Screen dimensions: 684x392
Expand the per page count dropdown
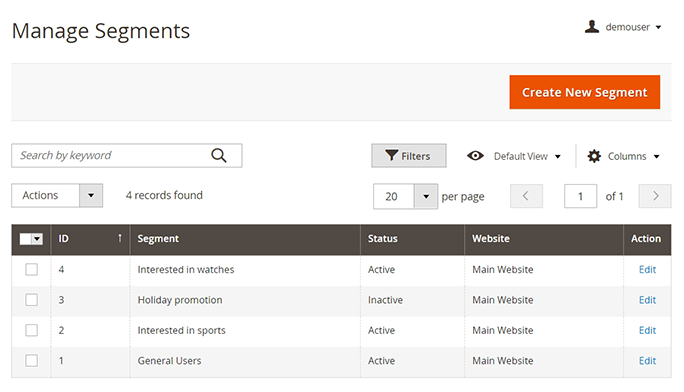pyautogui.click(x=426, y=196)
